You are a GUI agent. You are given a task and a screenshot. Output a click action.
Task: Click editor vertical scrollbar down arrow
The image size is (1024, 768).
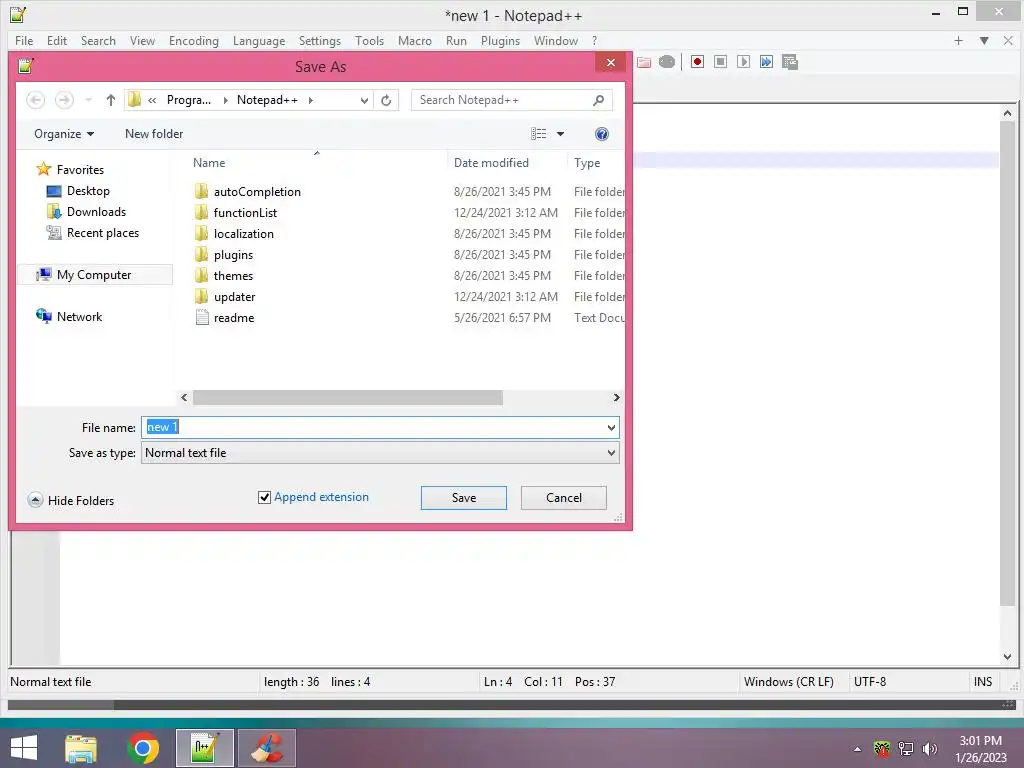[1007, 657]
